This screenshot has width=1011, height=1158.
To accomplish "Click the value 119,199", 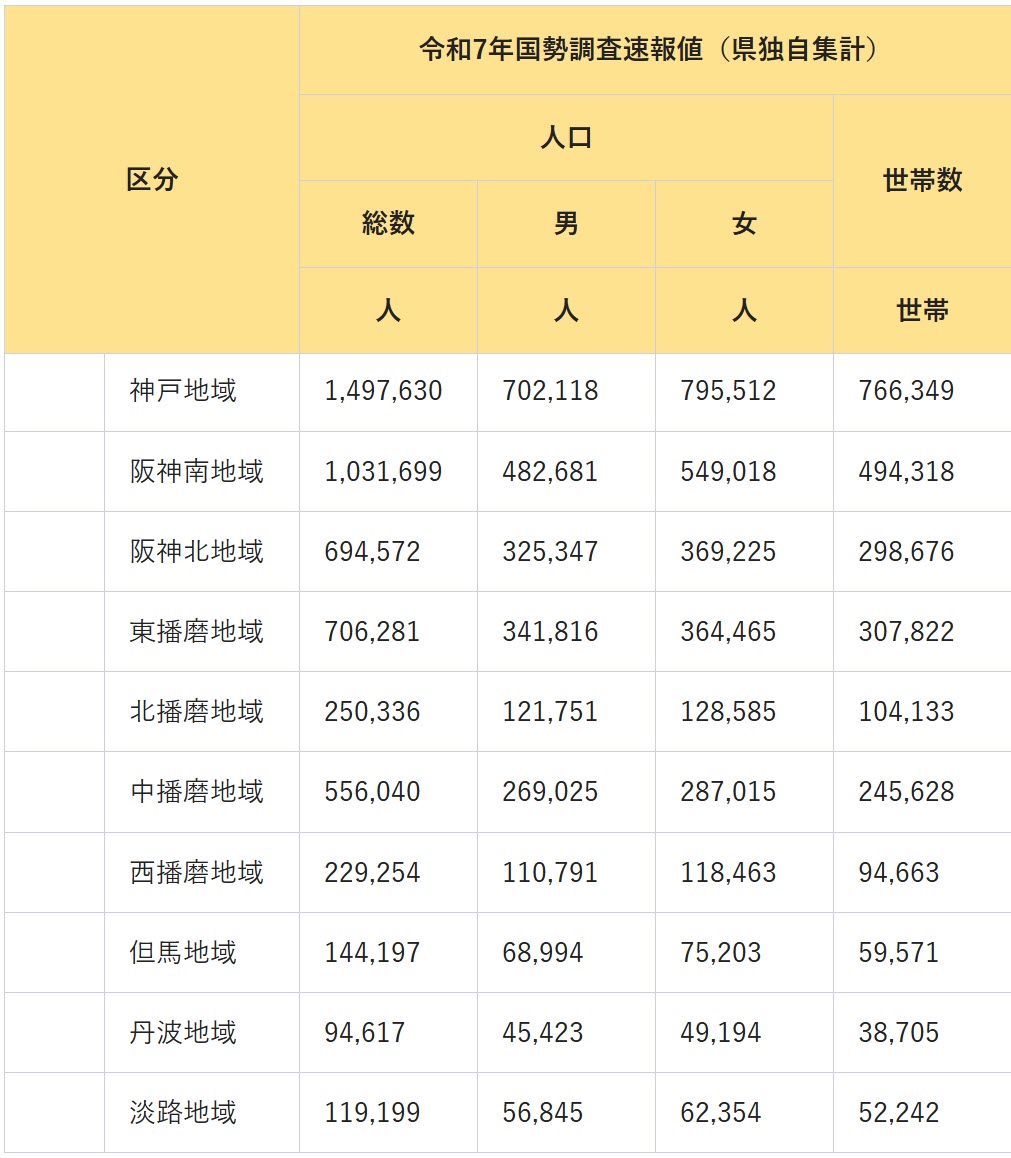I will click(372, 1113).
